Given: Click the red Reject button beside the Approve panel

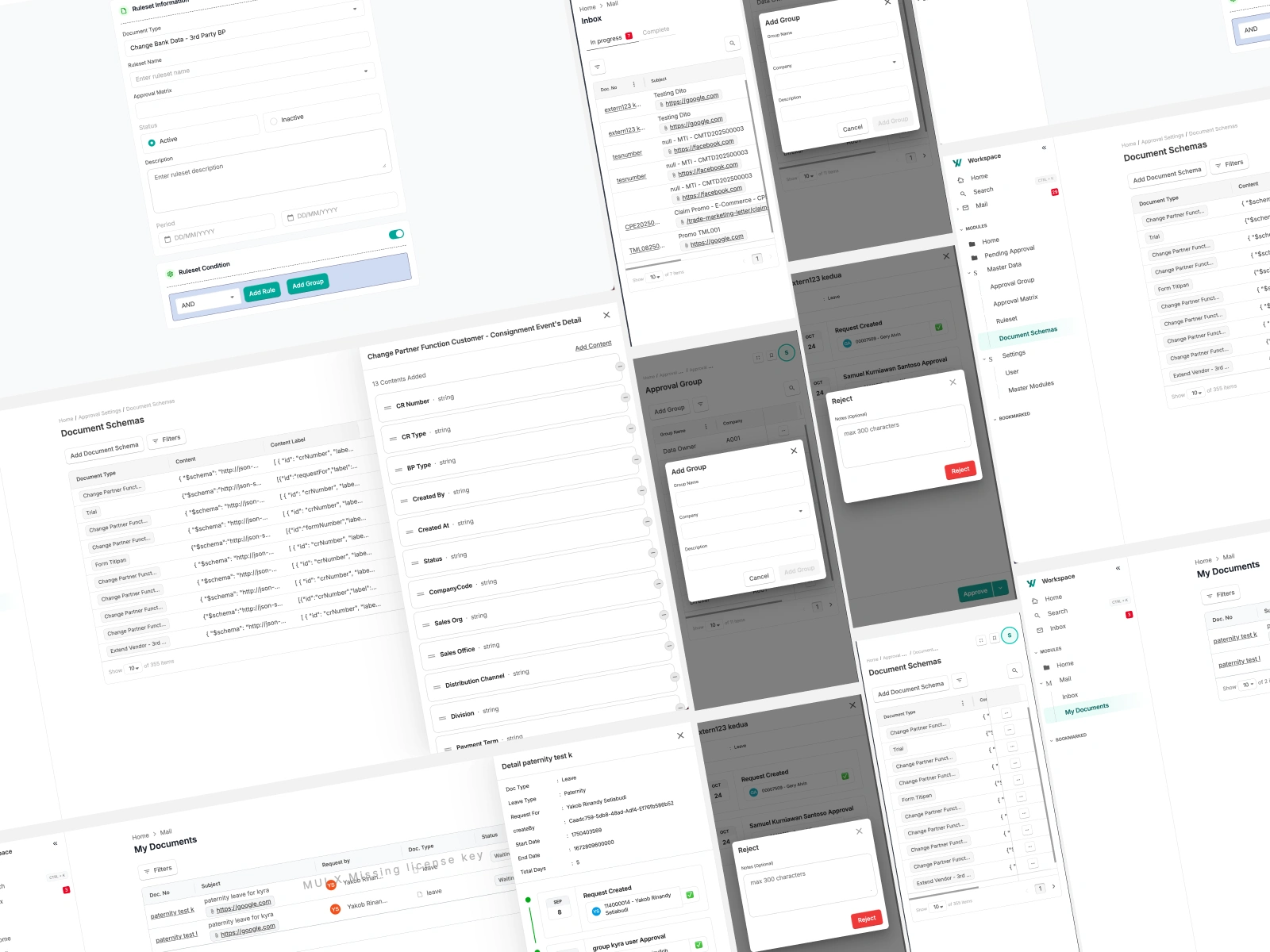Looking at the screenshot, I should [x=960, y=470].
